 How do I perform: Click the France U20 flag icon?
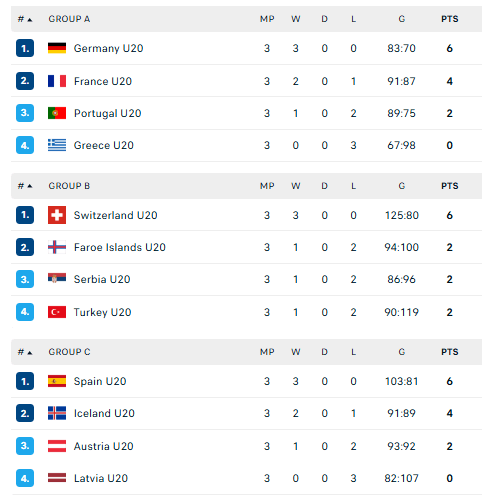tap(57, 81)
